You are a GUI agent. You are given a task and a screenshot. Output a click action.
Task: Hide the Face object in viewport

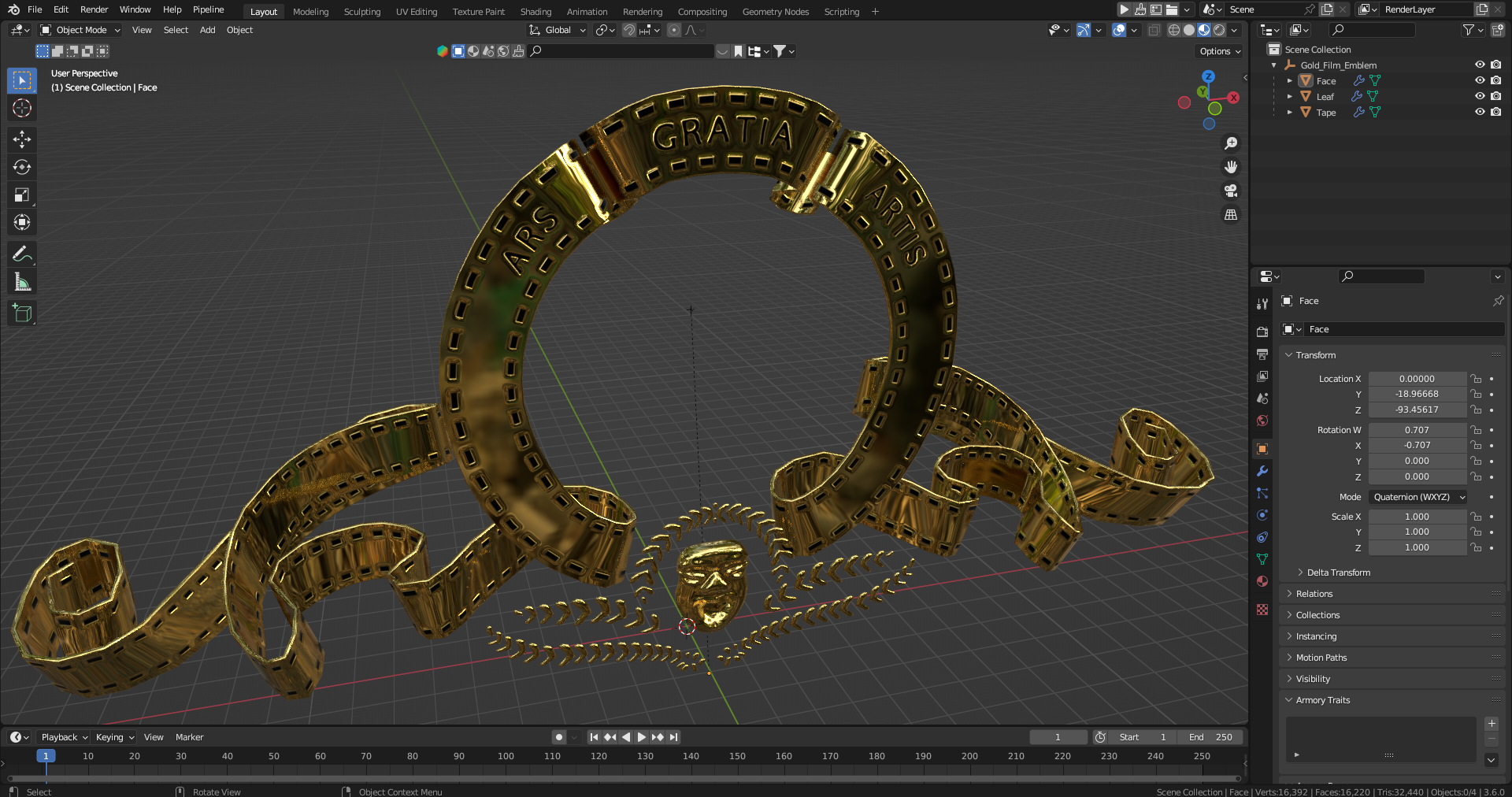pyautogui.click(x=1480, y=80)
